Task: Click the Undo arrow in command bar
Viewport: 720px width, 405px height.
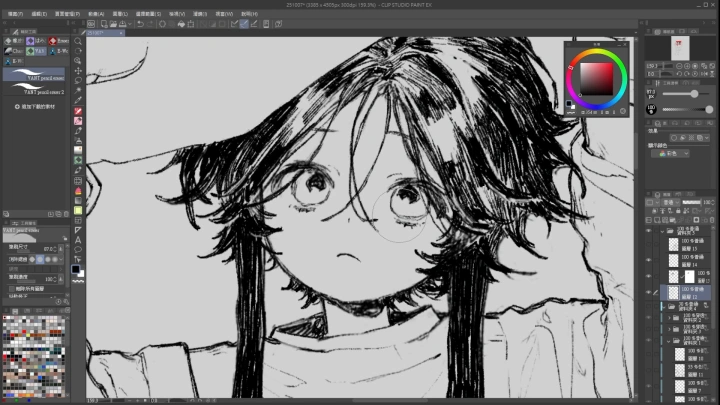Action: 141,23
